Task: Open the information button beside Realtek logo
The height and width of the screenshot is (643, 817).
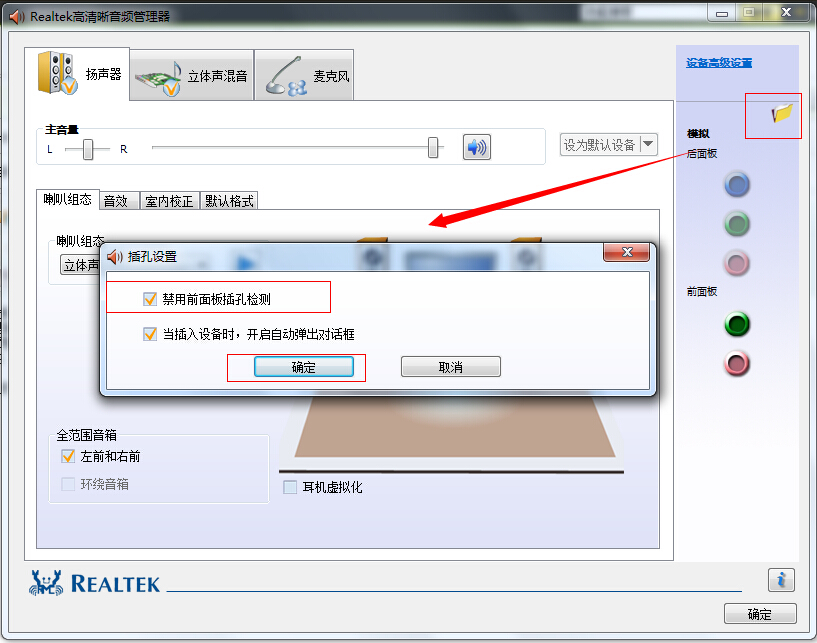Action: 781,580
